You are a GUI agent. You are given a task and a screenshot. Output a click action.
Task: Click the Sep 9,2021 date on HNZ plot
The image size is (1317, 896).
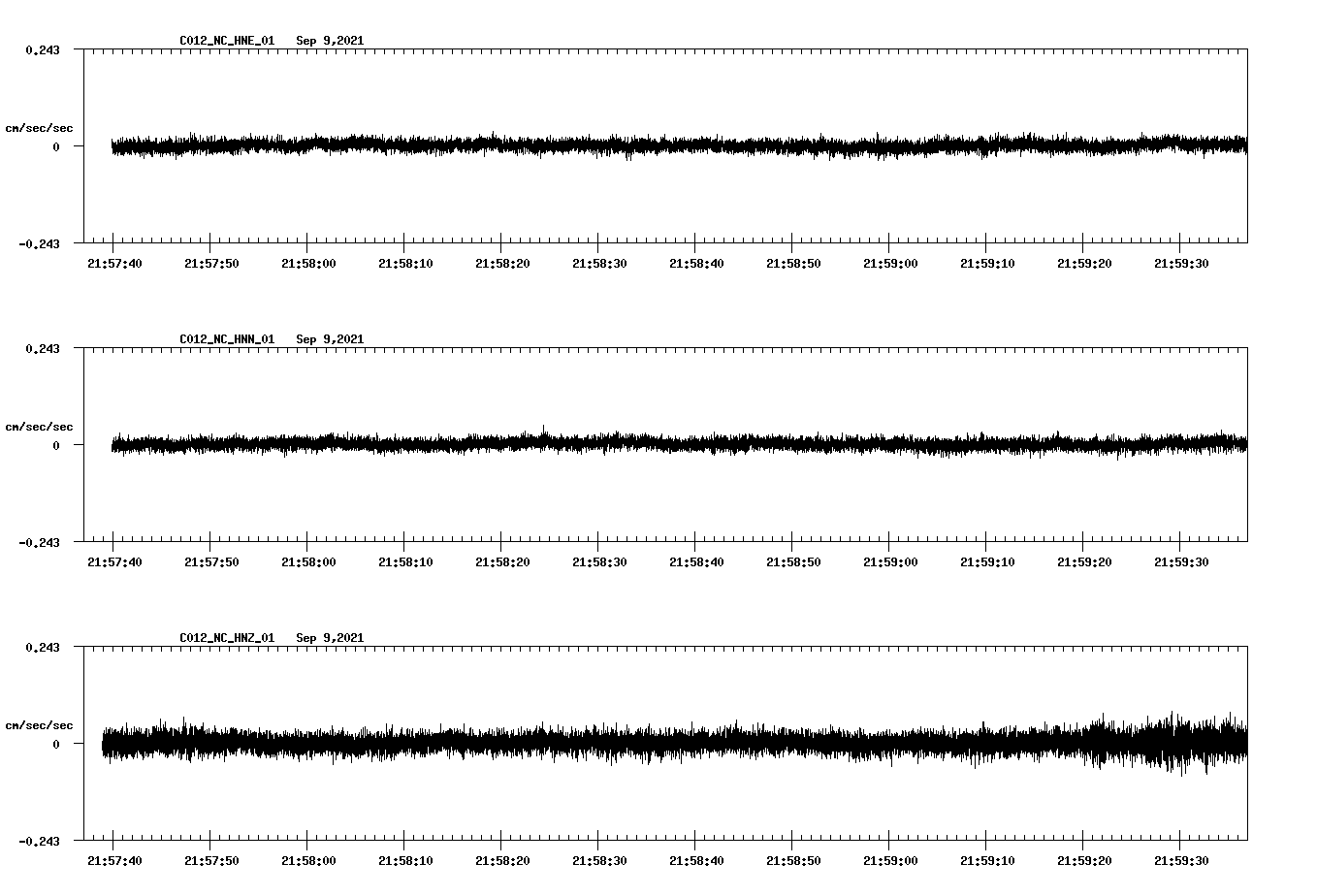pyautogui.click(x=330, y=638)
